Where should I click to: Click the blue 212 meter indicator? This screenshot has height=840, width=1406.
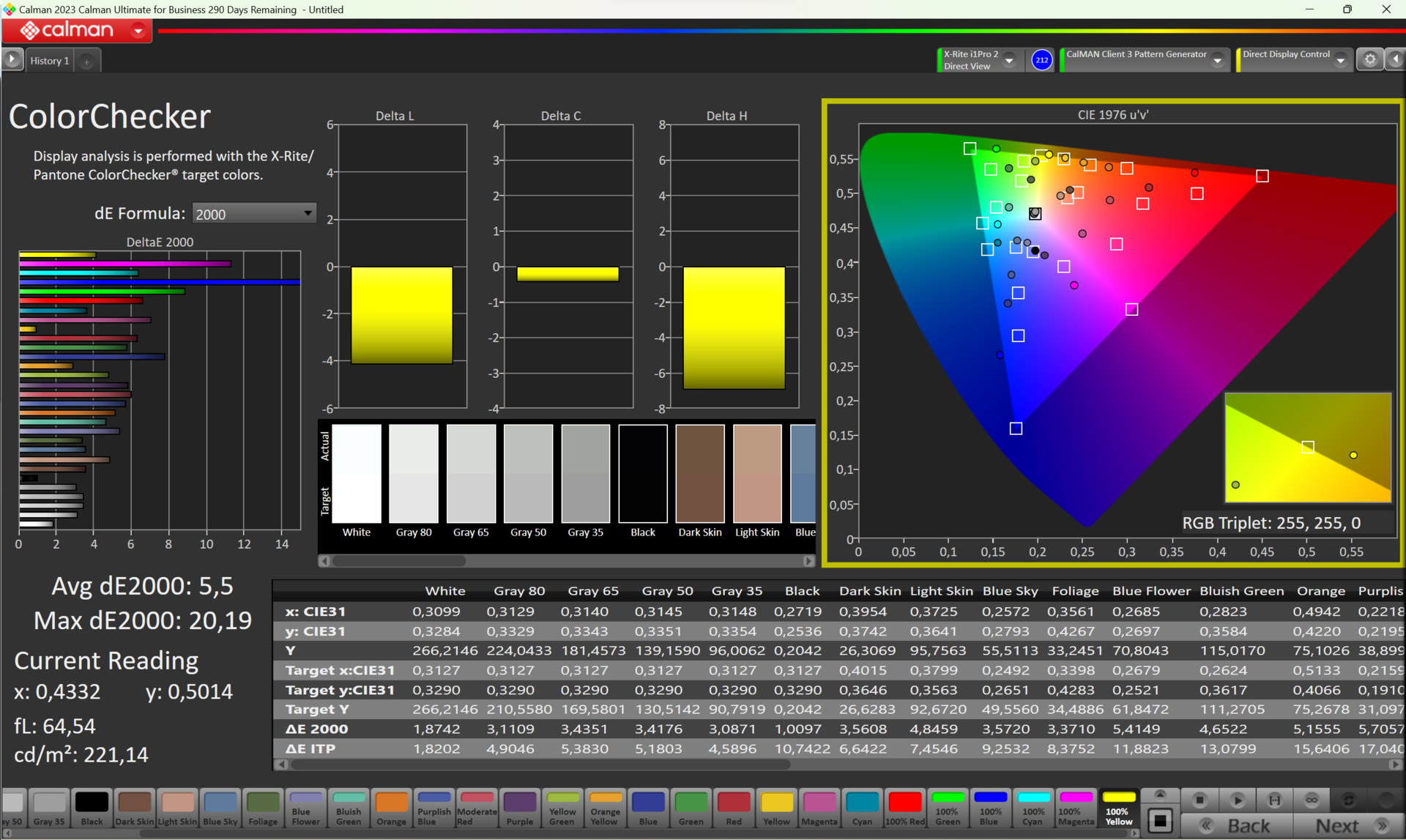click(x=1041, y=61)
